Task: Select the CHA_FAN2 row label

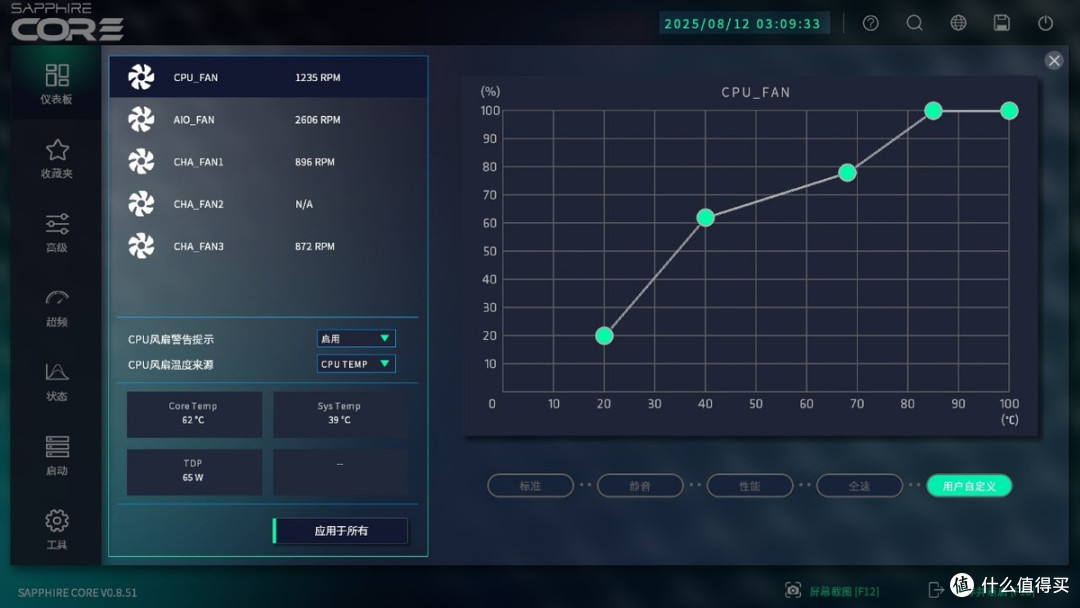Action: point(198,205)
